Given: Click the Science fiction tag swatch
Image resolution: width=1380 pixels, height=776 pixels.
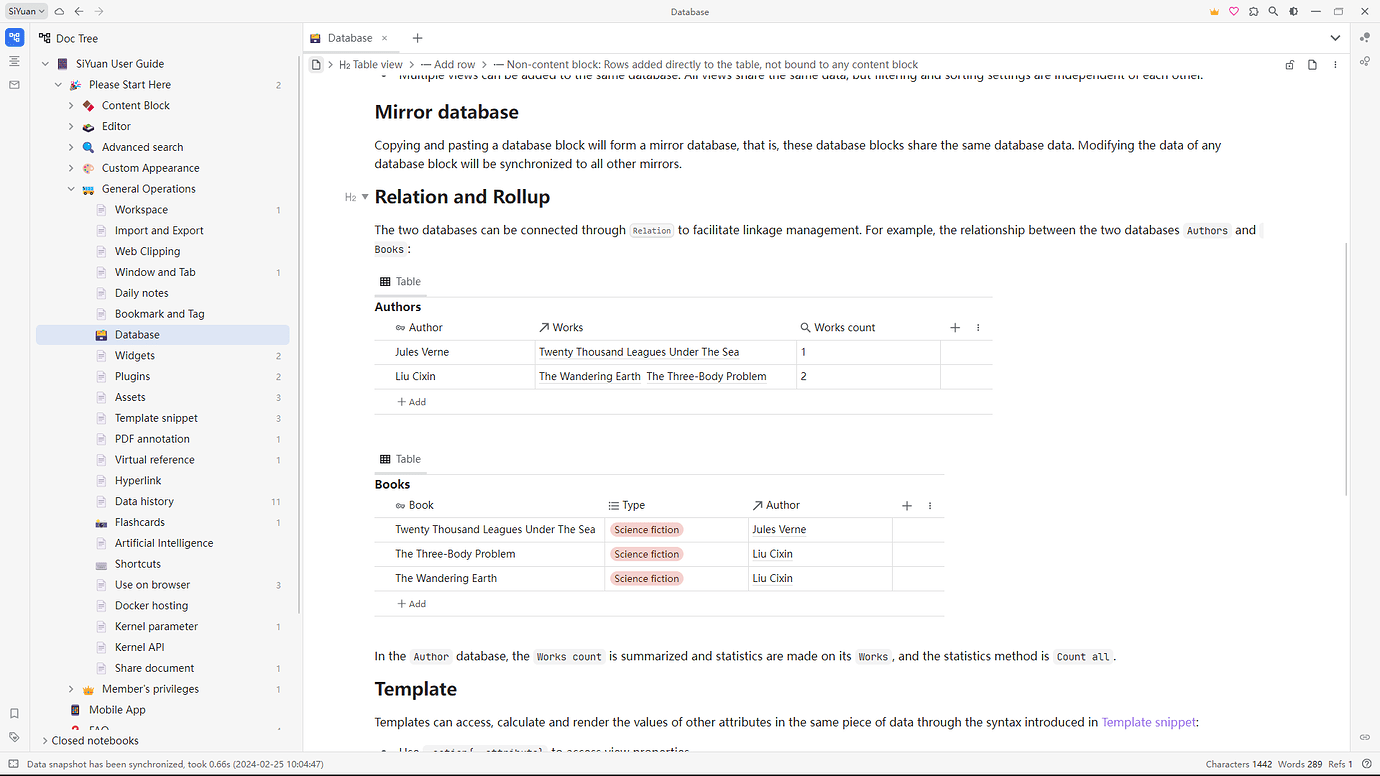Looking at the screenshot, I should point(645,529).
